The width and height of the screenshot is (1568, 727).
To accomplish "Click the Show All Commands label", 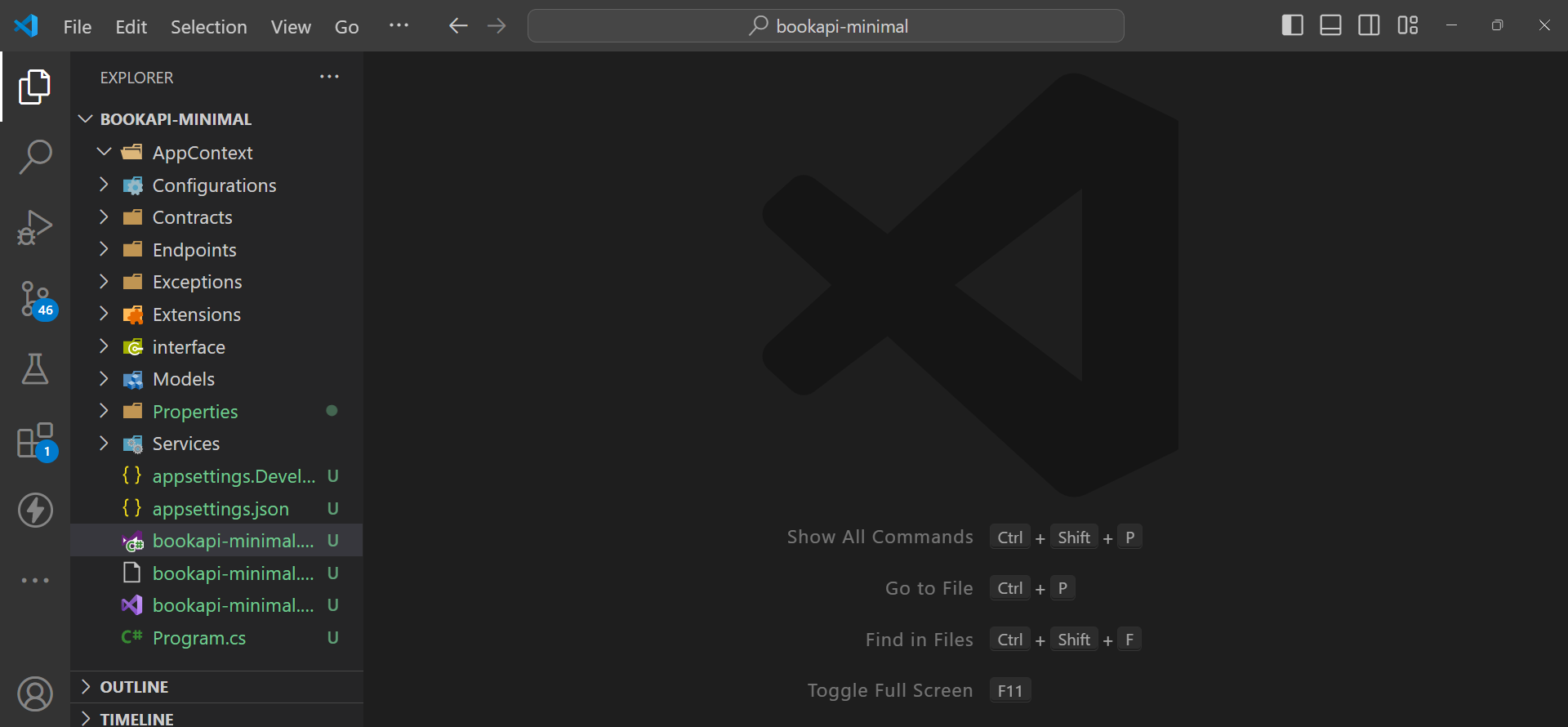I will click(x=880, y=537).
